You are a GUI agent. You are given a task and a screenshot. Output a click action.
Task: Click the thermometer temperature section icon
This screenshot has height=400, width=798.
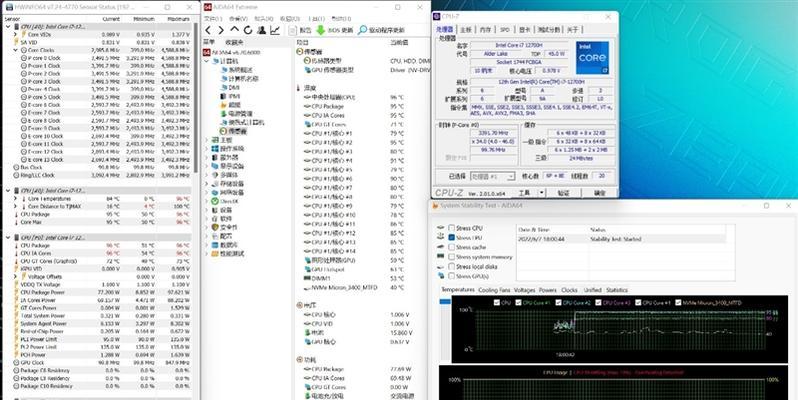[x=298, y=88]
